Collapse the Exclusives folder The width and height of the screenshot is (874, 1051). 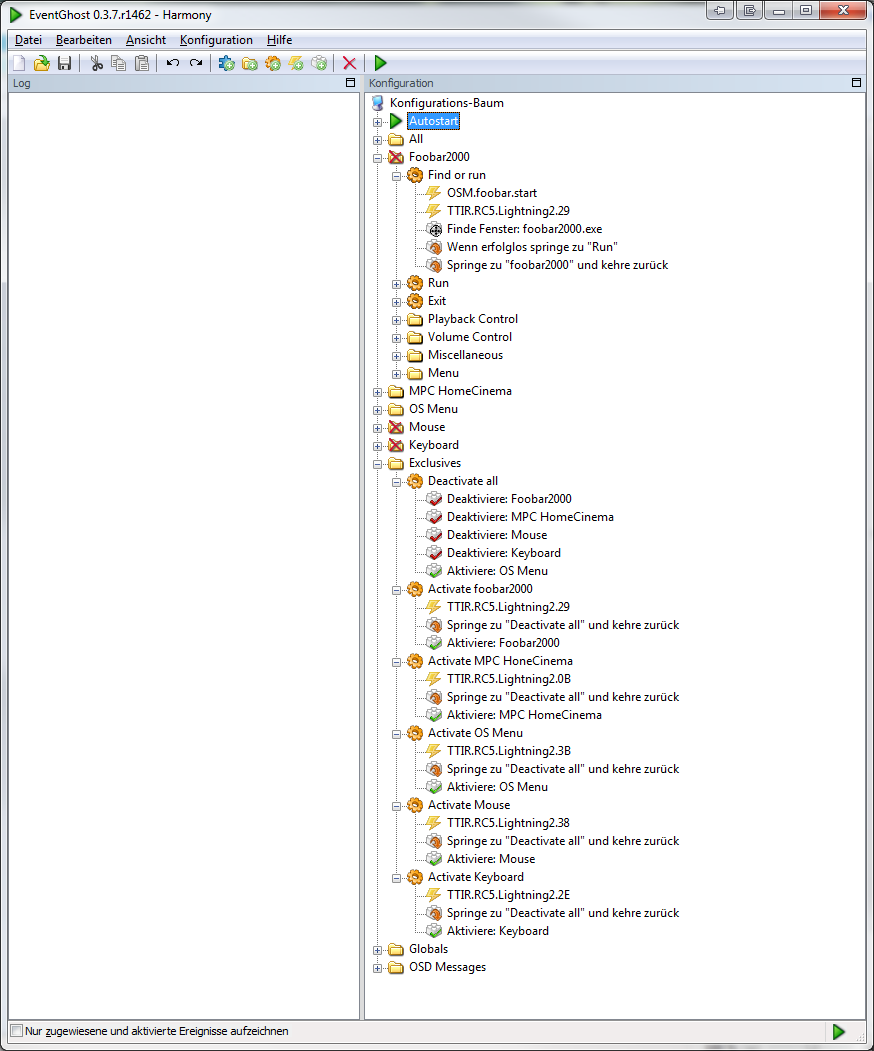378,465
